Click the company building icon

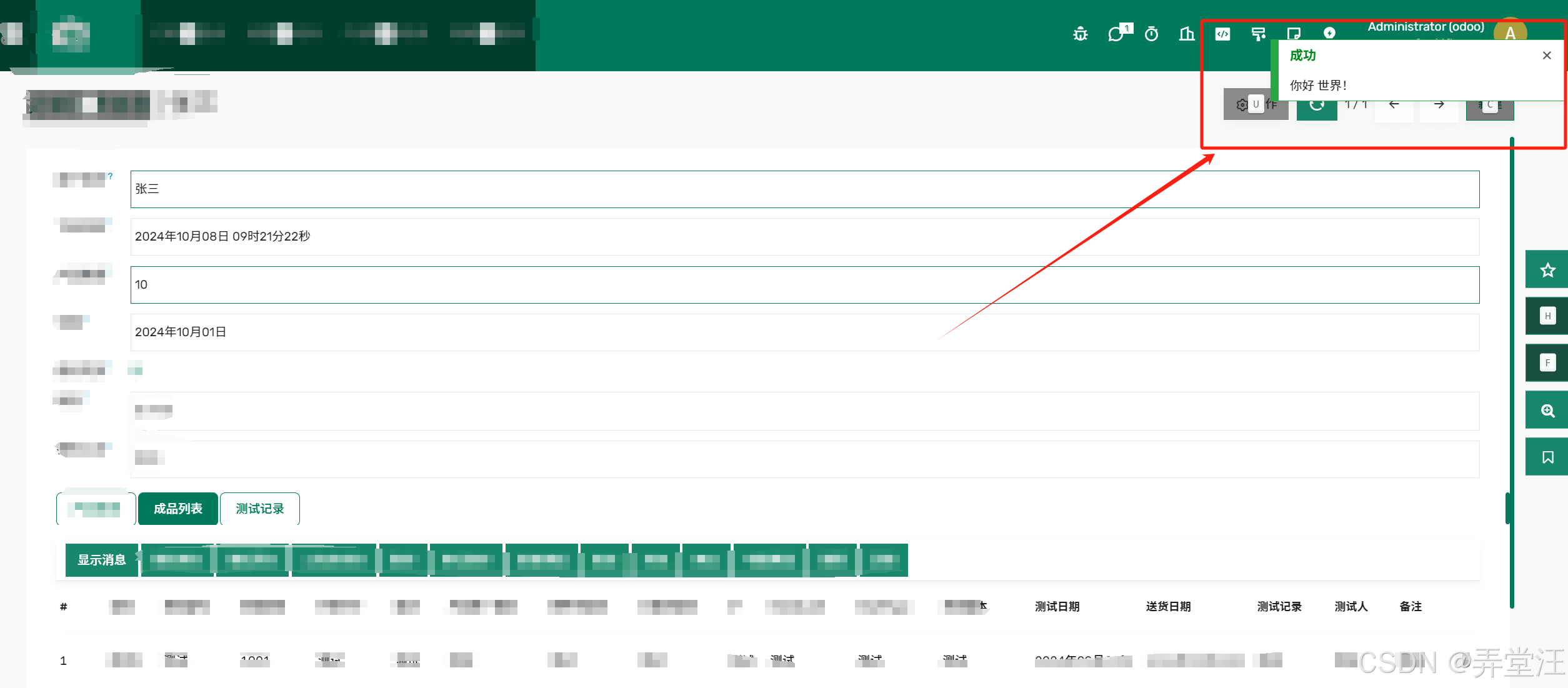click(1186, 34)
